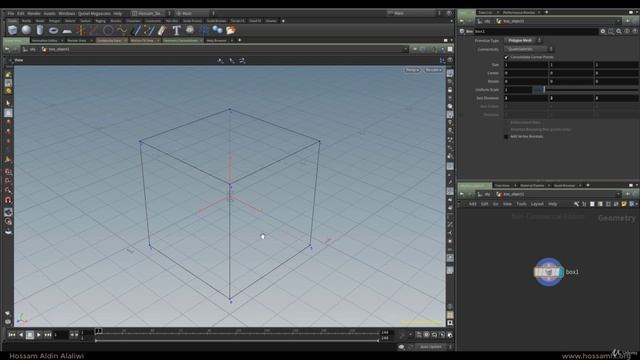Stop playback in the playbar

click(30, 335)
